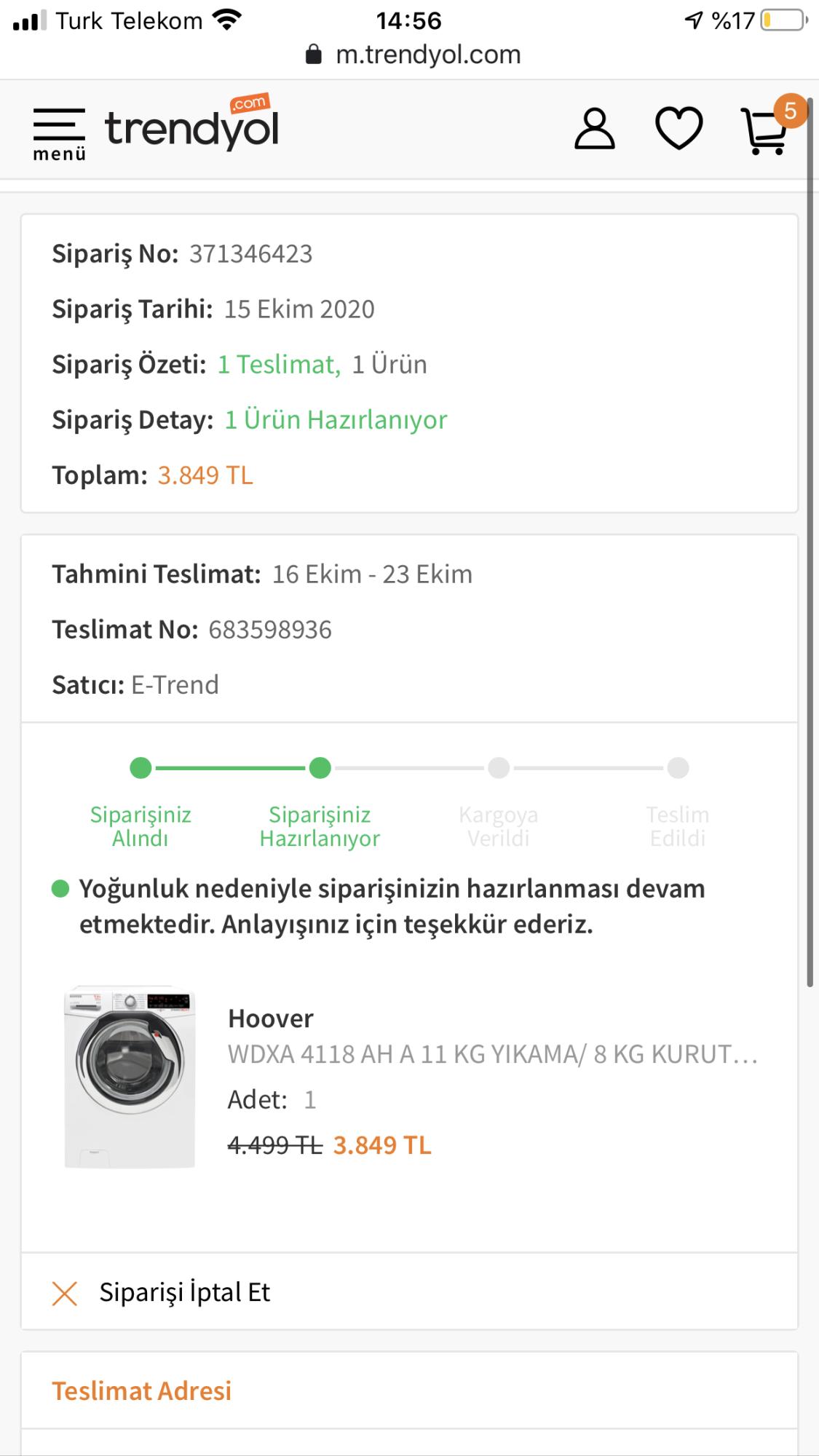Open the Hoover product title
819x1456 pixels.
271,1018
